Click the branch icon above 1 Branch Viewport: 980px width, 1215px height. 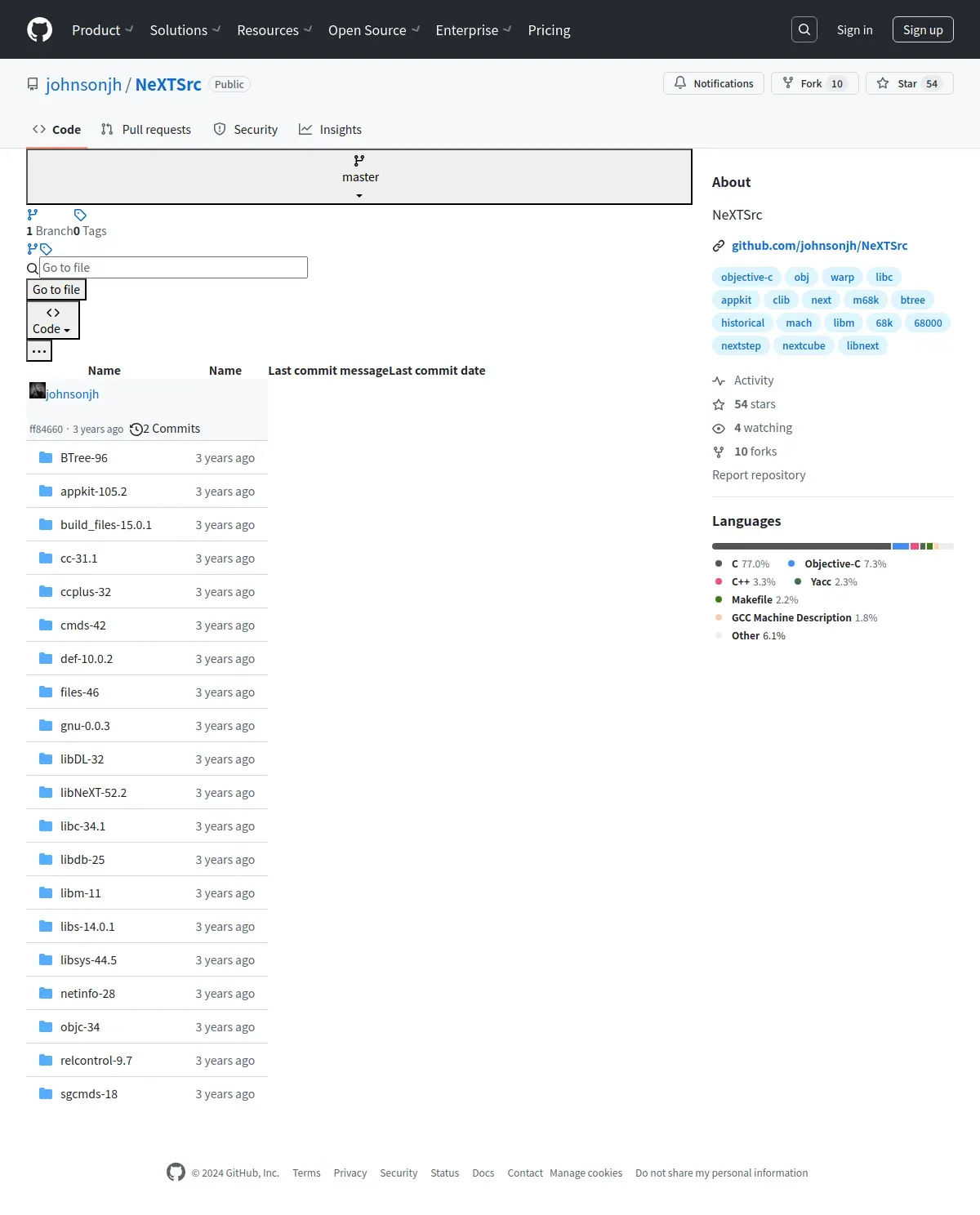[33, 215]
